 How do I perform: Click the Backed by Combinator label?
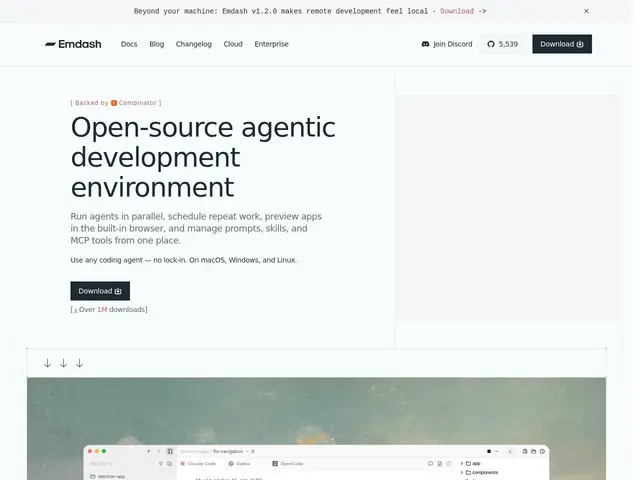(x=116, y=103)
